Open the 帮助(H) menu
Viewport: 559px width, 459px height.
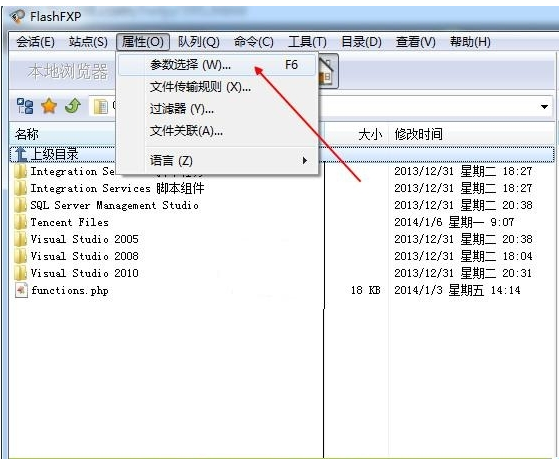click(470, 42)
